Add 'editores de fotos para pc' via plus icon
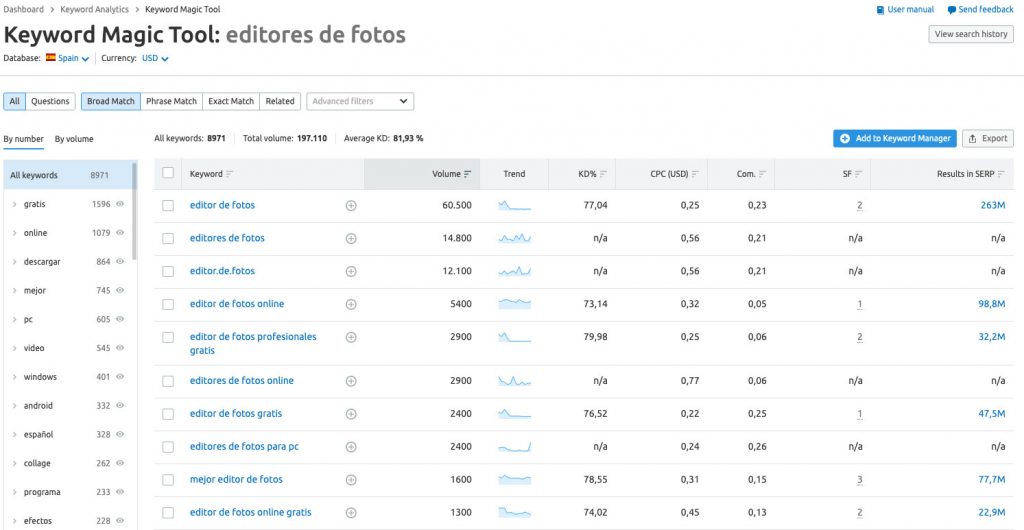The width and height of the screenshot is (1024, 530). [351, 447]
